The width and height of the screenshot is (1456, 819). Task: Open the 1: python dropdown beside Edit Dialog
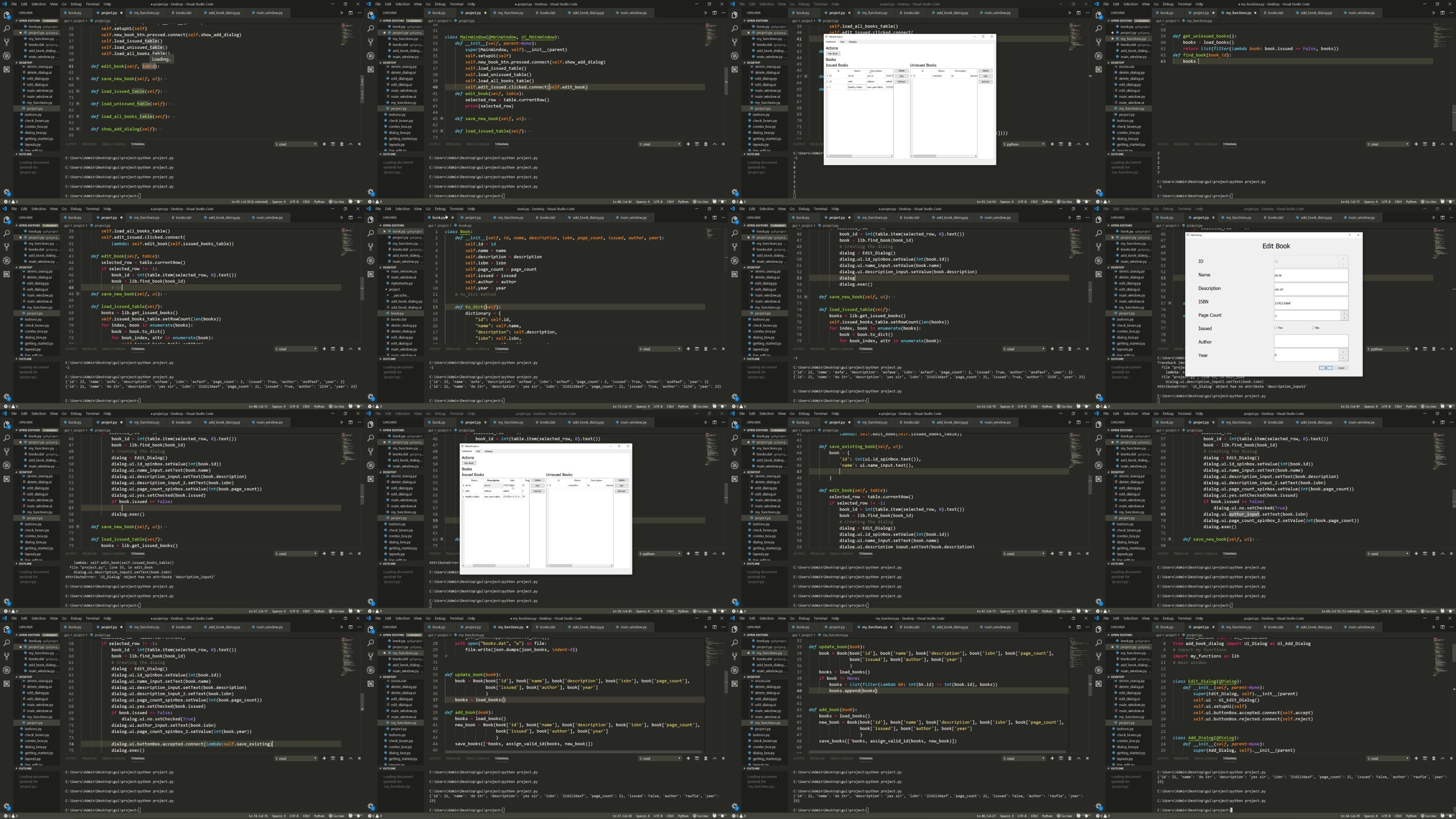point(1388,349)
